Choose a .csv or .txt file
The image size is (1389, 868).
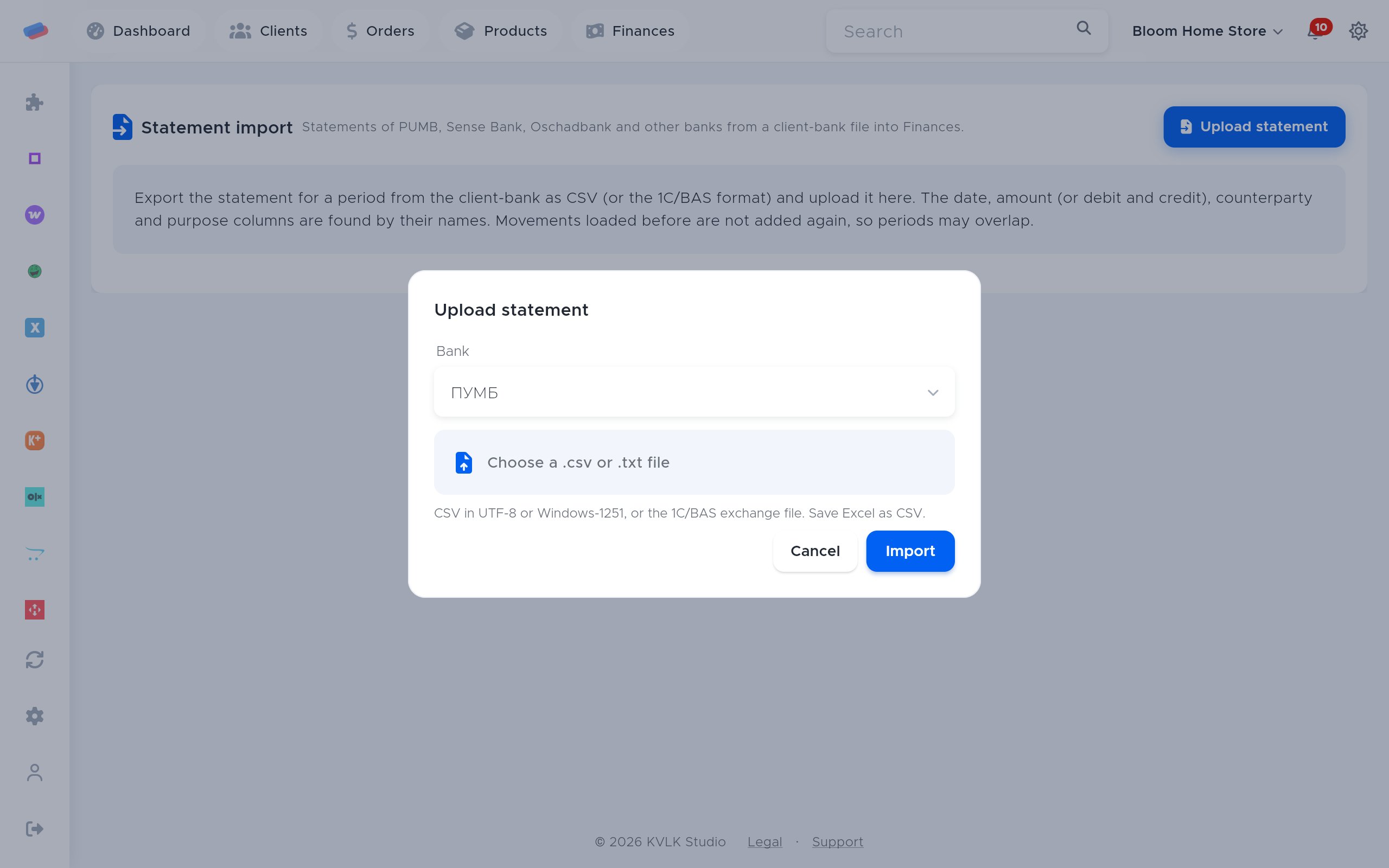(x=694, y=462)
